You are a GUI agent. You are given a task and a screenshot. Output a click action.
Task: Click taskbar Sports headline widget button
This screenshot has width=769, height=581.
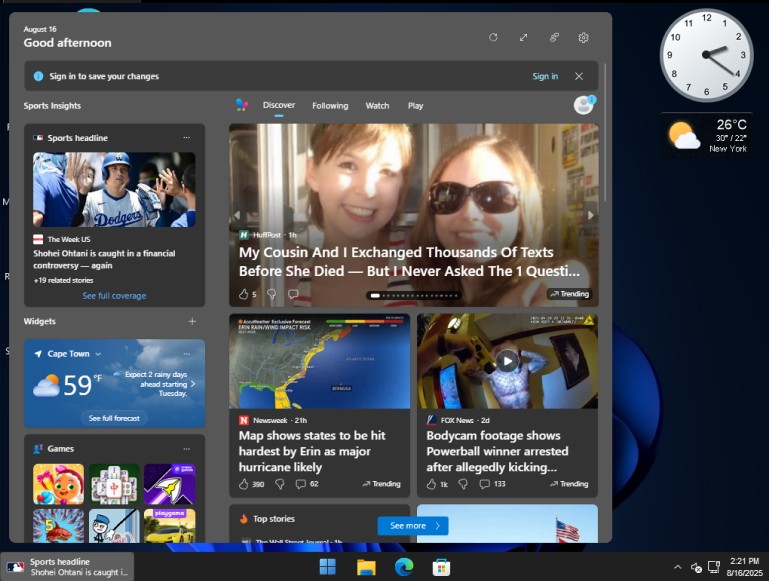pyautogui.click(x=67, y=567)
